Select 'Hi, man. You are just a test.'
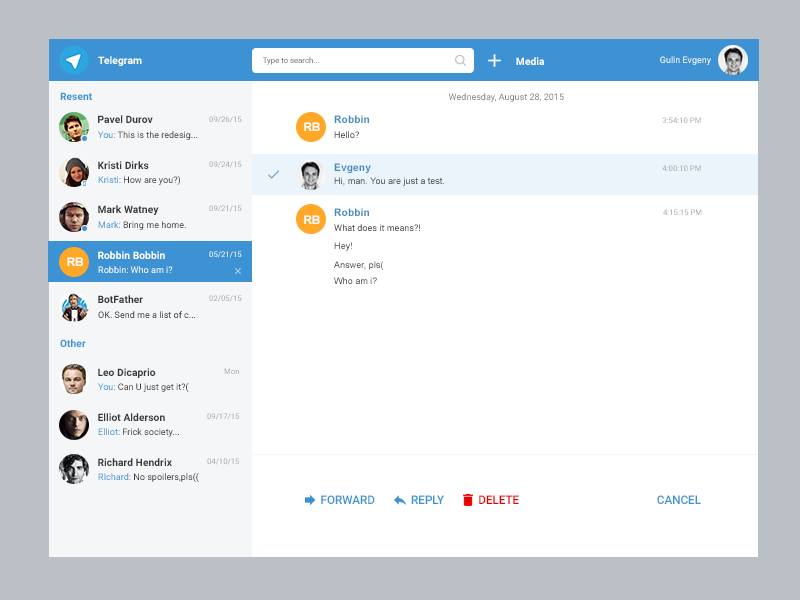This screenshot has height=600, width=800. [x=389, y=181]
